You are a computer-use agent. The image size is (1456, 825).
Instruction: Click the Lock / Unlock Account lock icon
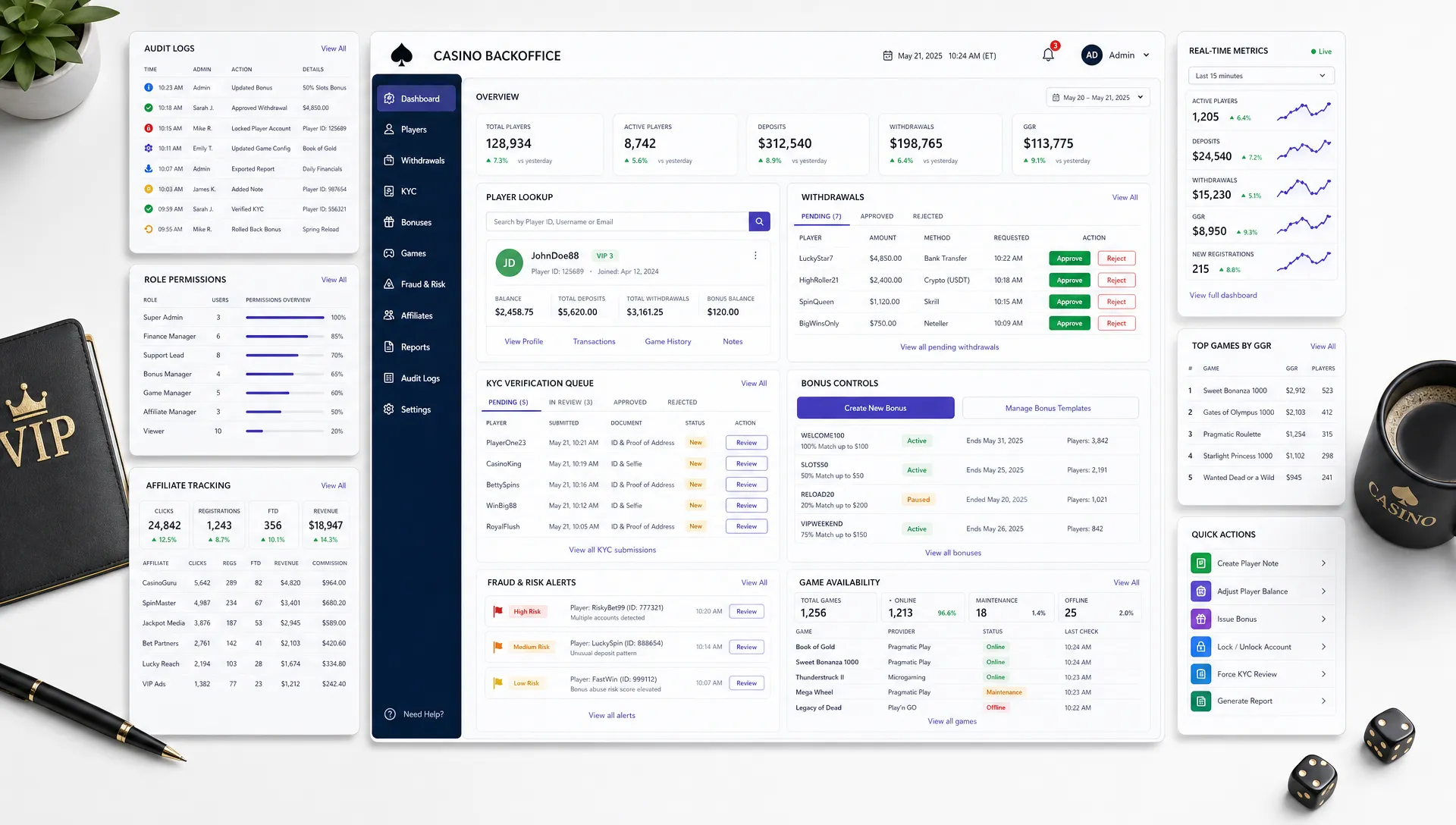1200,647
